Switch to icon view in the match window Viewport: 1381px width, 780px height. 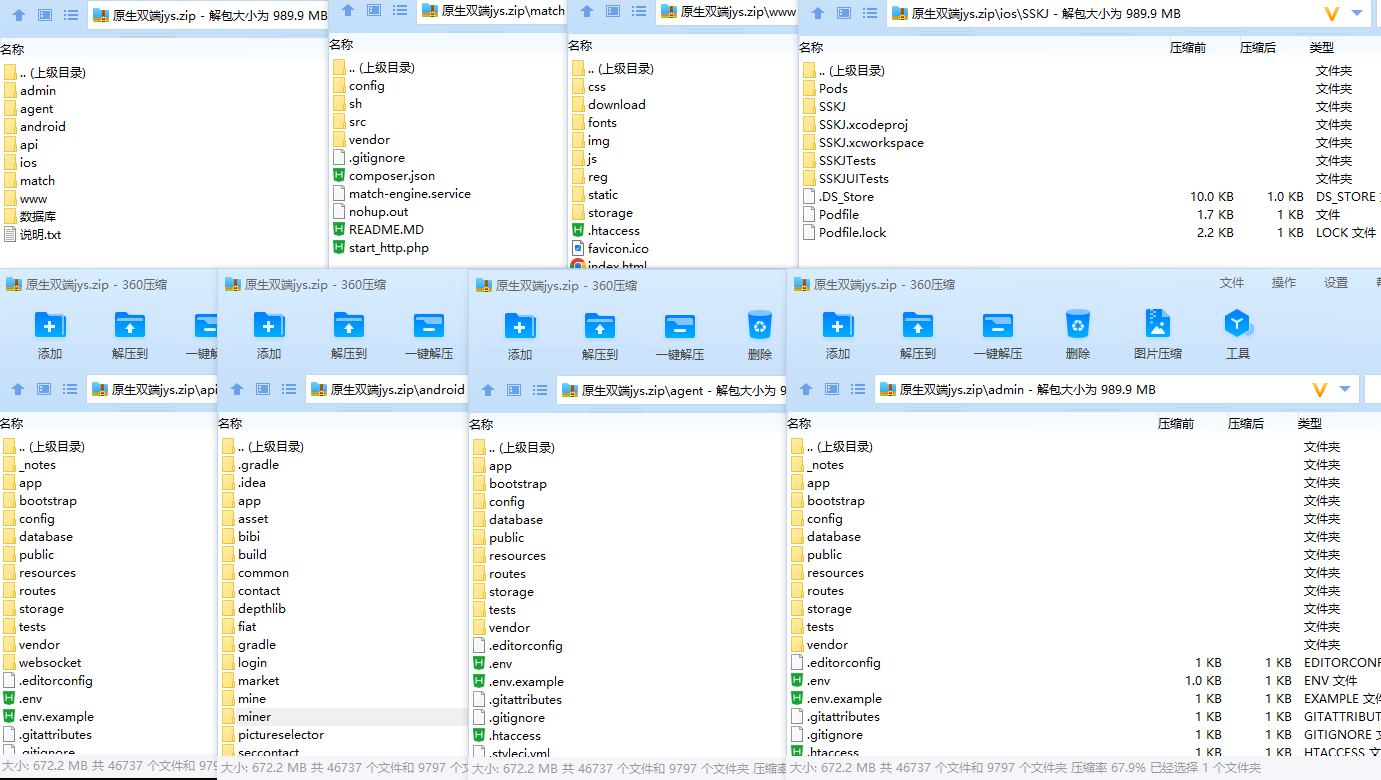tap(374, 10)
